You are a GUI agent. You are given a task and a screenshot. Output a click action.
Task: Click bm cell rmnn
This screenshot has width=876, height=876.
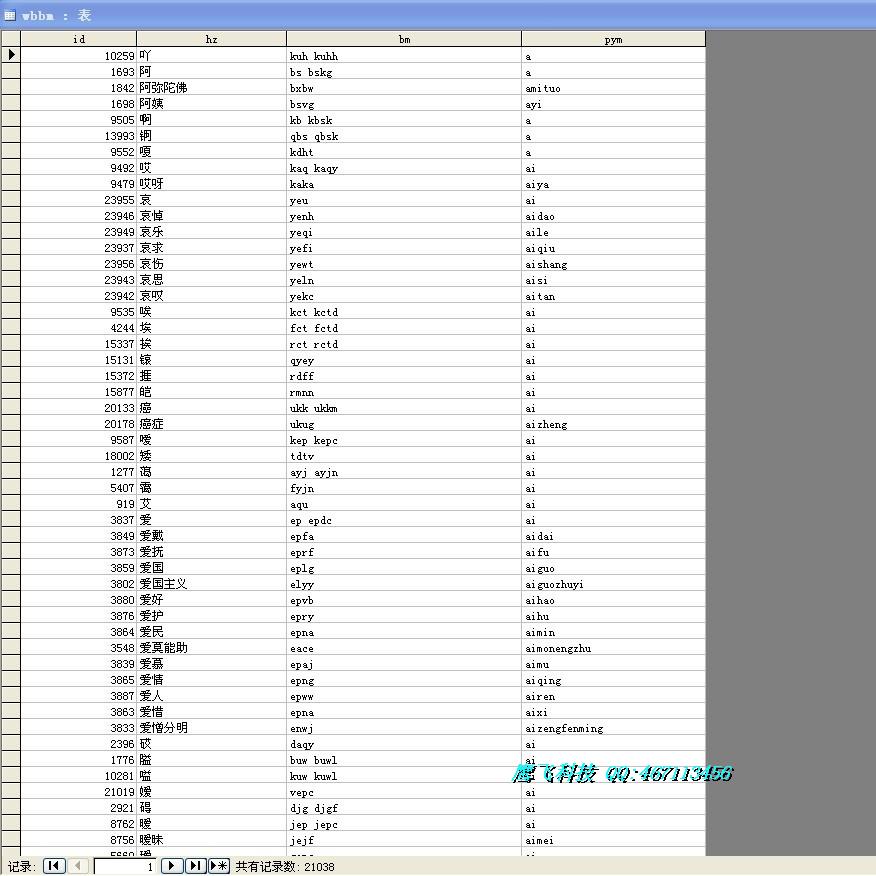click(404, 392)
